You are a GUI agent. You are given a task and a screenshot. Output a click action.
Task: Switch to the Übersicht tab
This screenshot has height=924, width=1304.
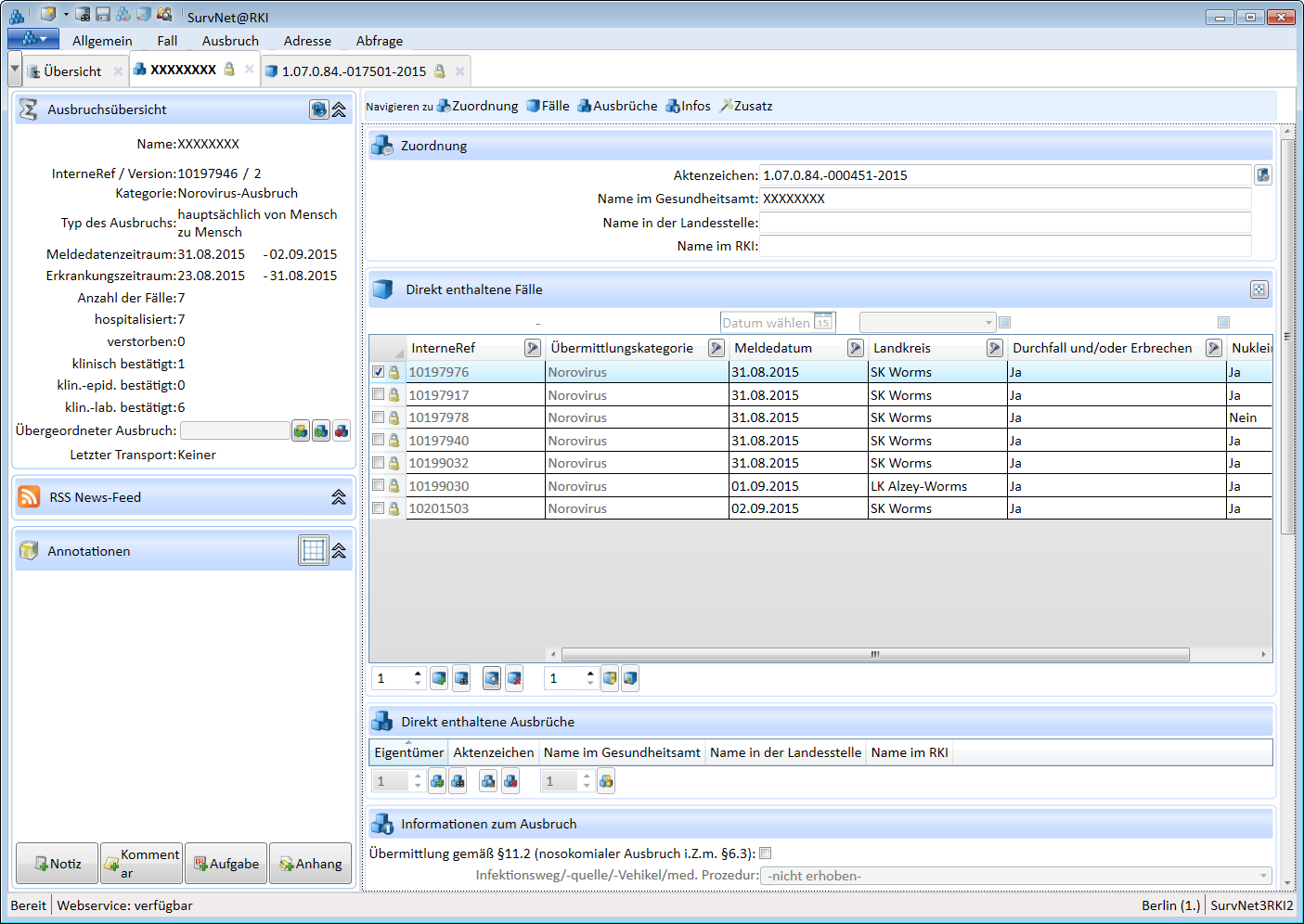coord(71,71)
